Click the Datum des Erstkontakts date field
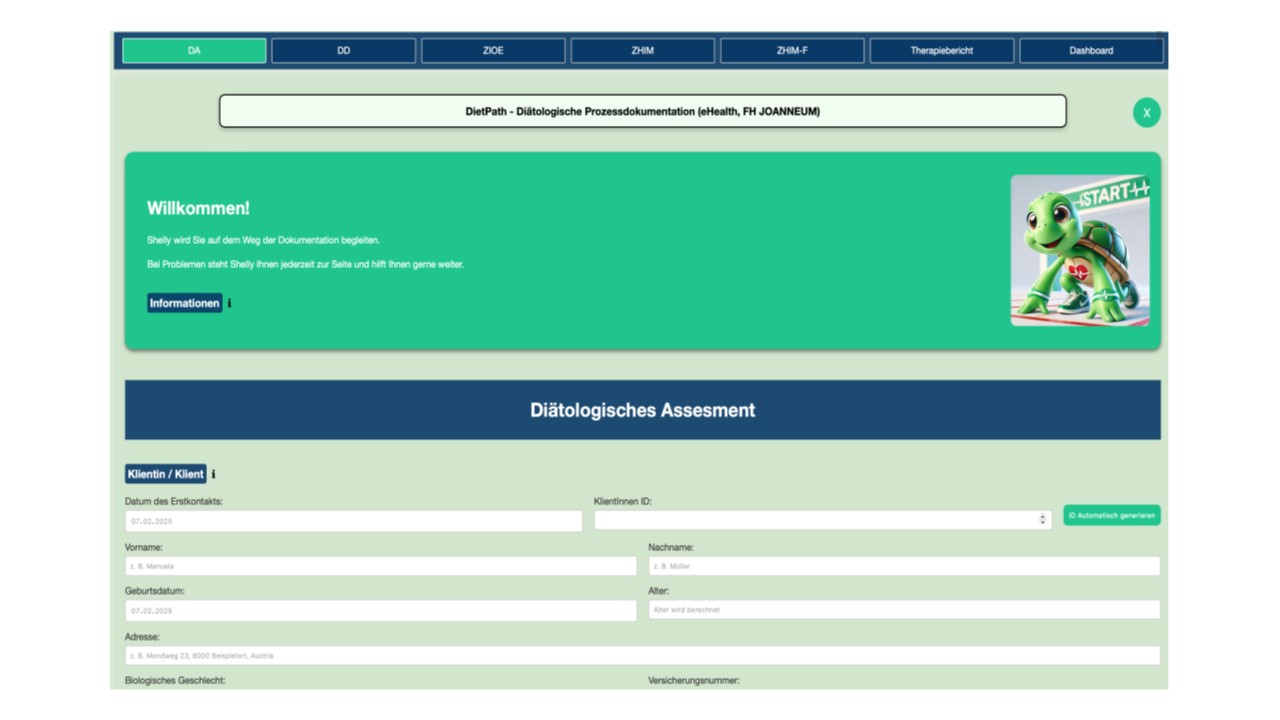 tap(353, 521)
